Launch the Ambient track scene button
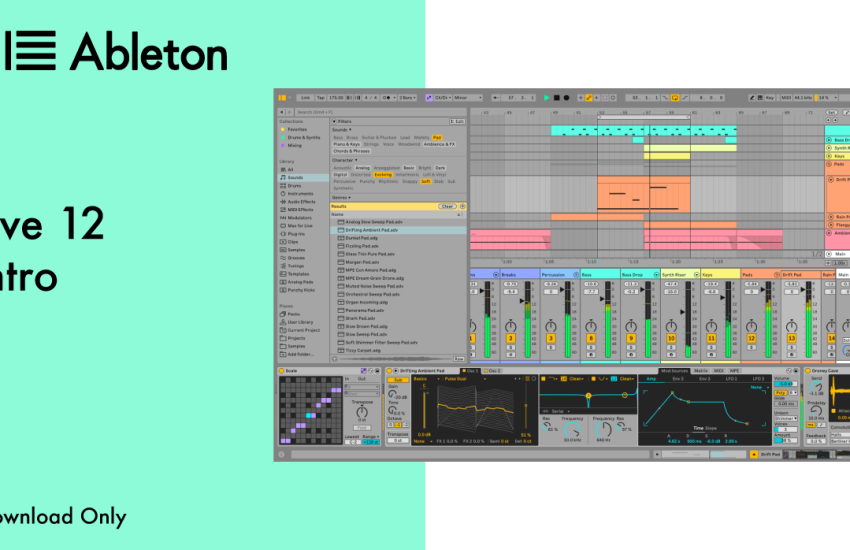The height and width of the screenshot is (550, 850). tap(829, 233)
